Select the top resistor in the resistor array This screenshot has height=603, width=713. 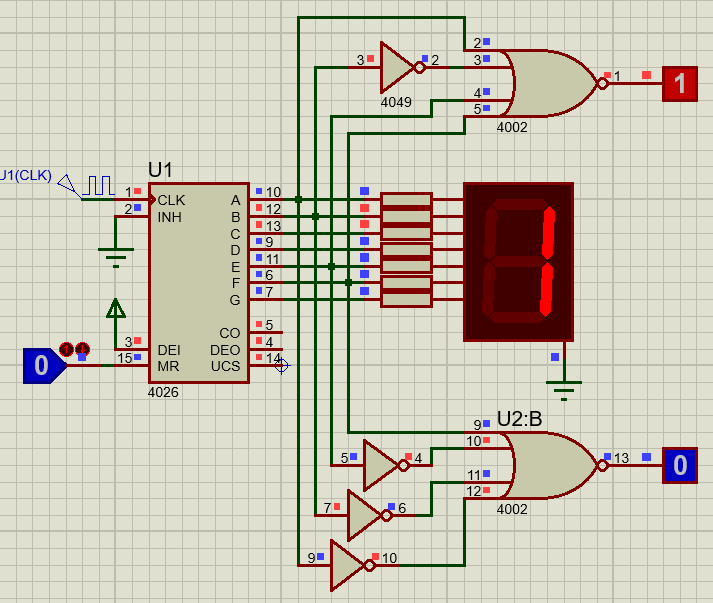(x=406, y=200)
